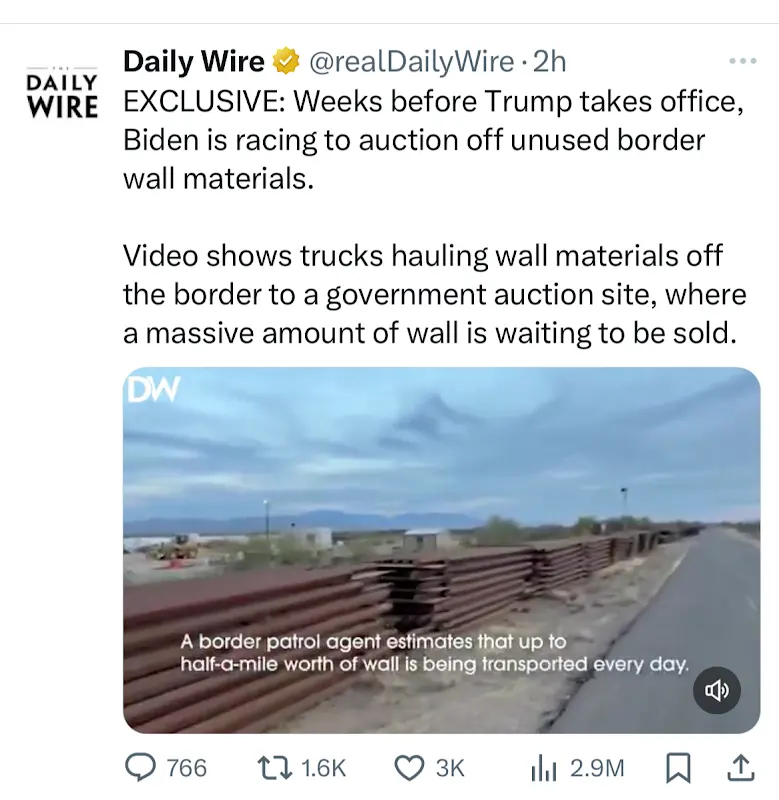
Task: Retweet the Daily Wire post
Action: coord(275,768)
